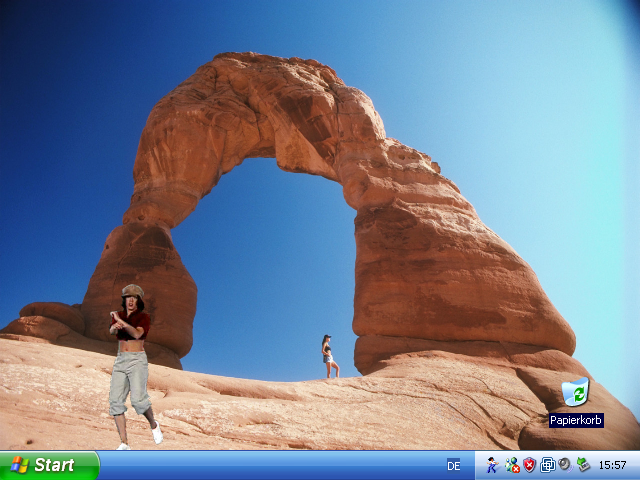640x480 pixels.
Task: Click the Safely Remove Hardware icon
Action: [582, 465]
